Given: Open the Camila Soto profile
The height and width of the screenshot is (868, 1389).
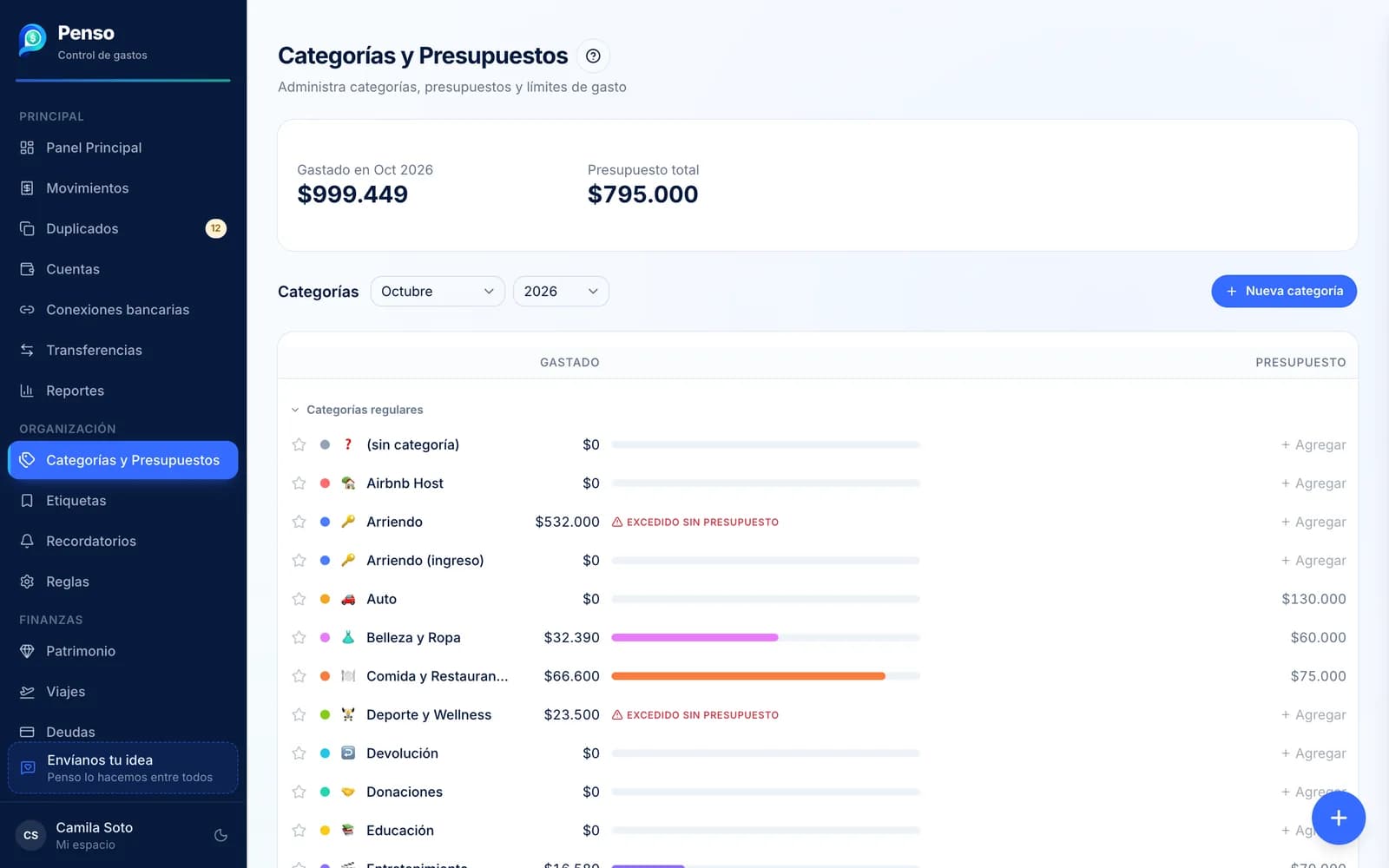Looking at the screenshot, I should [95, 835].
